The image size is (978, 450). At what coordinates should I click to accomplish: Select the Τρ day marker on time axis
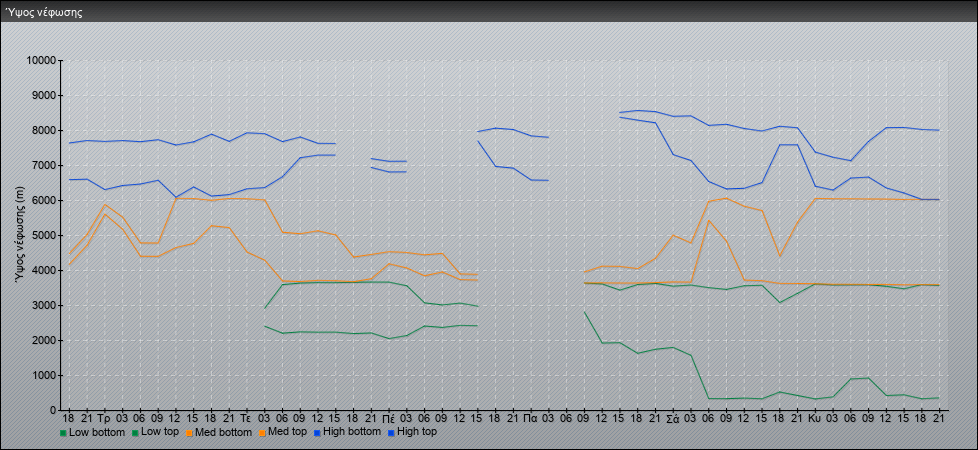point(104,418)
